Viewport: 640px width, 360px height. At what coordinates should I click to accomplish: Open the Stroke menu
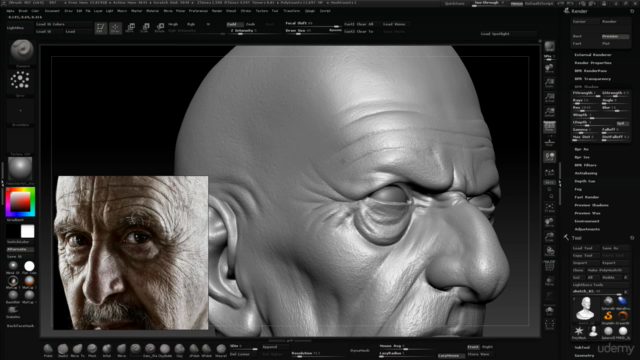pyautogui.click(x=245, y=11)
